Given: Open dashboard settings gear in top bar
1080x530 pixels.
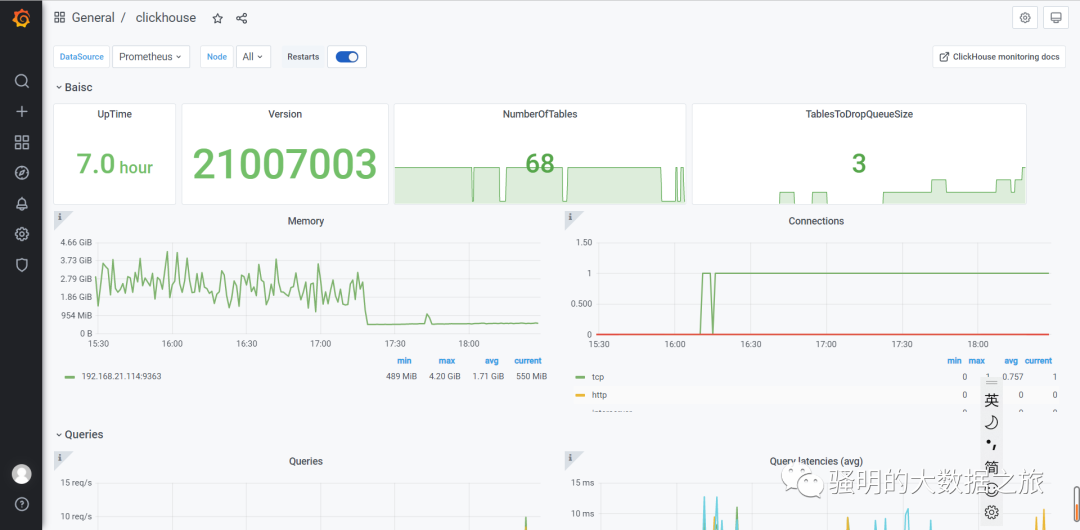Looking at the screenshot, I should tap(1025, 18).
